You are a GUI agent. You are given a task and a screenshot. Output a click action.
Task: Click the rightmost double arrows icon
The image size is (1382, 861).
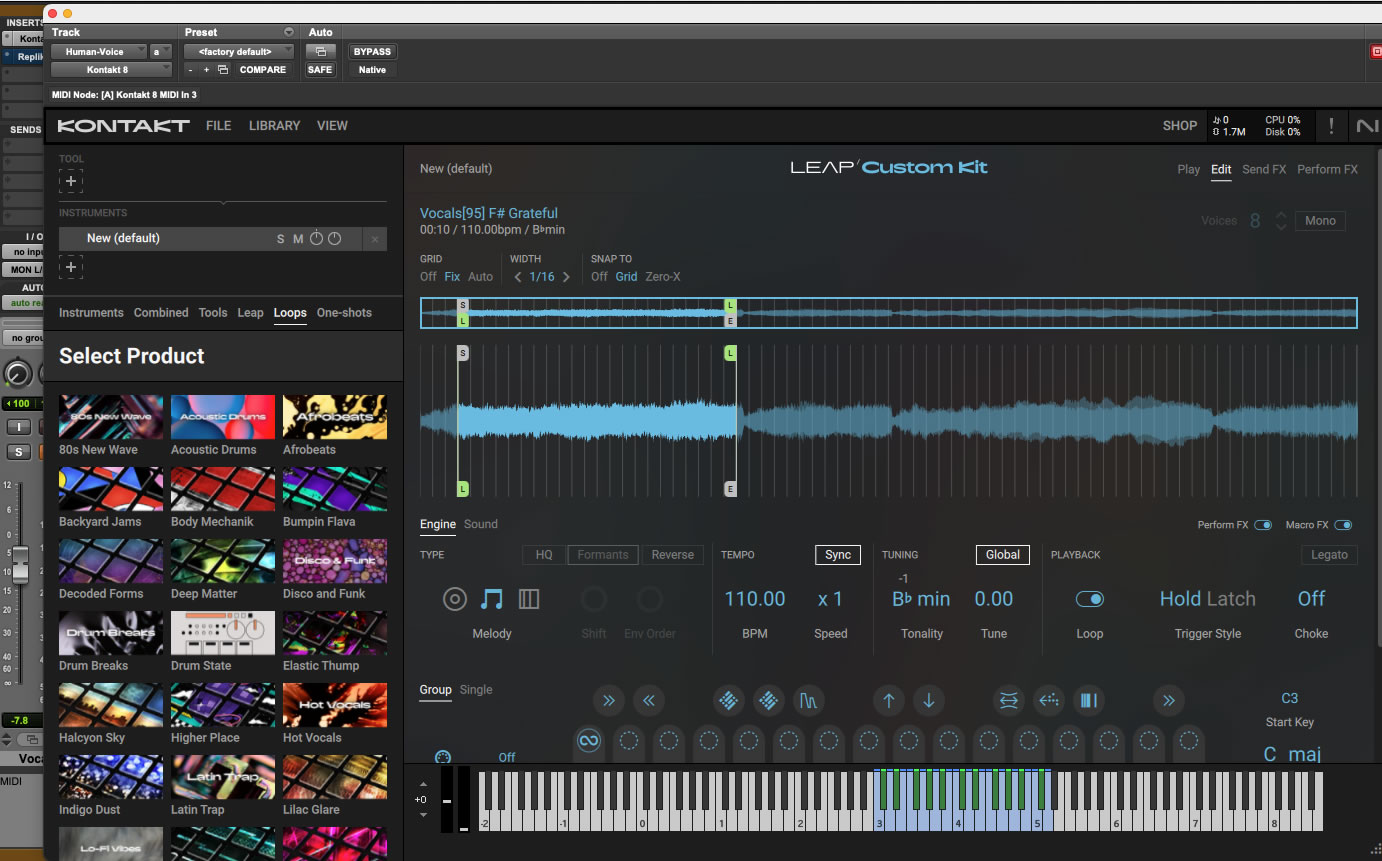point(1168,701)
